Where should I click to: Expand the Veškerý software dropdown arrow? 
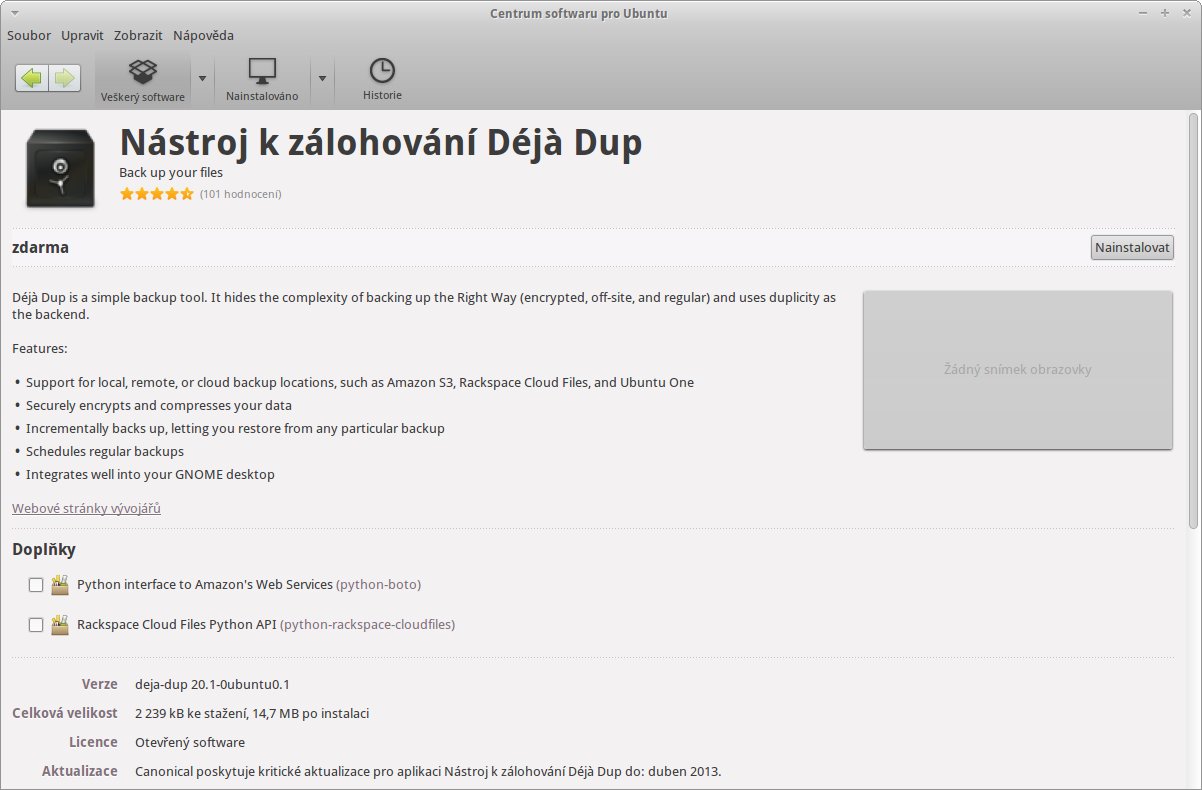coord(202,78)
